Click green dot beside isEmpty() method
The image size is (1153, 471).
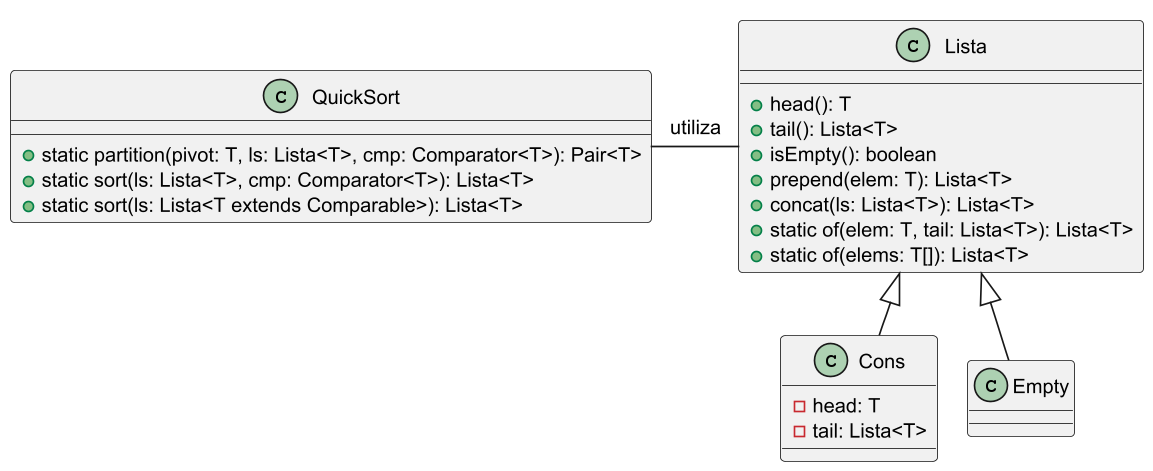click(757, 154)
